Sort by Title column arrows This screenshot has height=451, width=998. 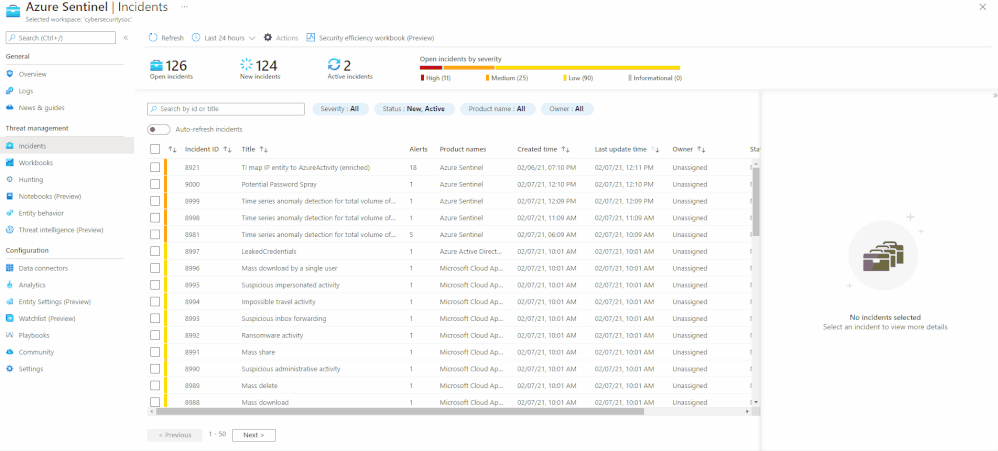[x=264, y=149]
